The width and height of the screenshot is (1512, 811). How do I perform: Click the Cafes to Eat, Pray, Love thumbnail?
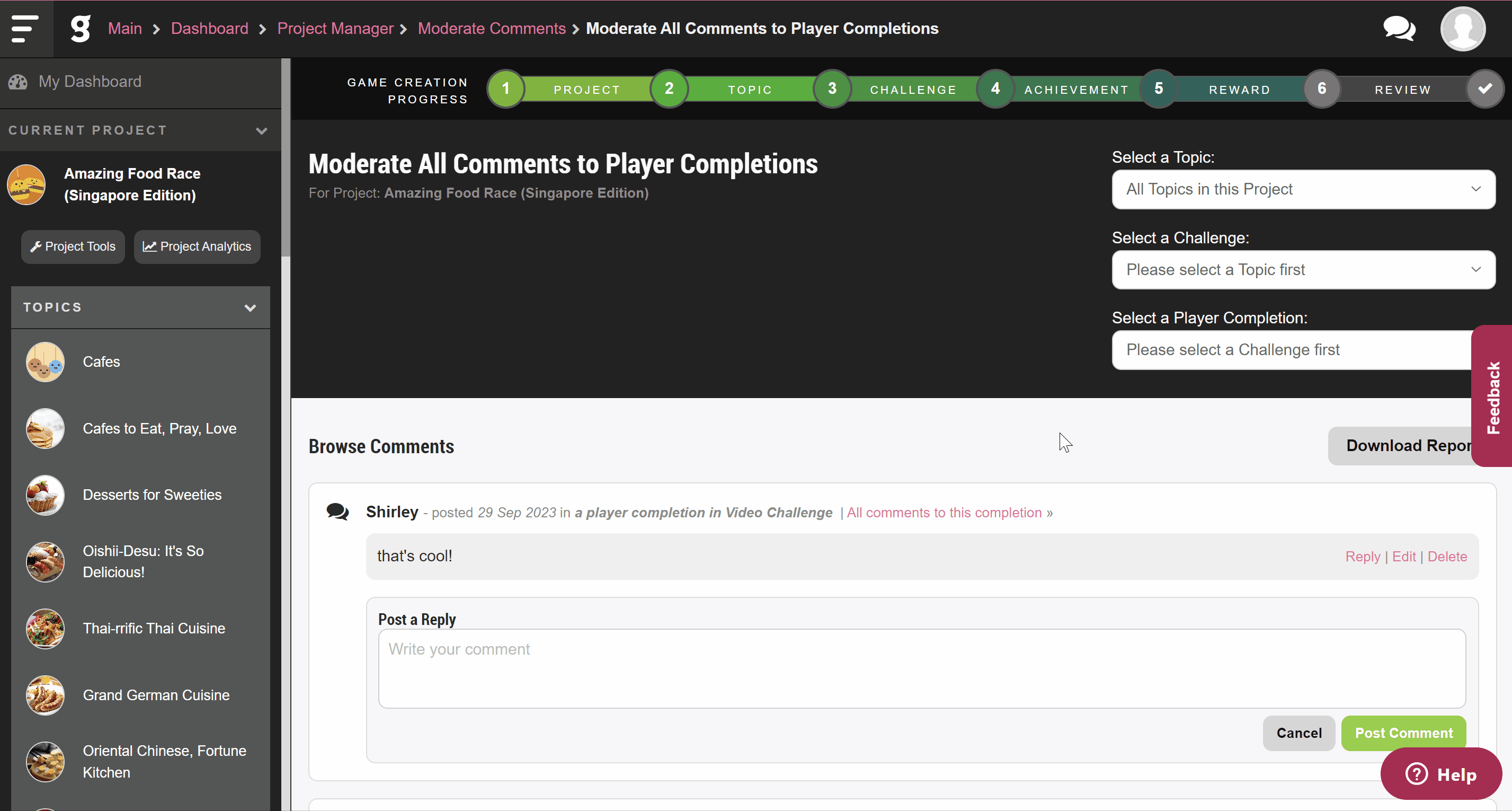click(45, 429)
